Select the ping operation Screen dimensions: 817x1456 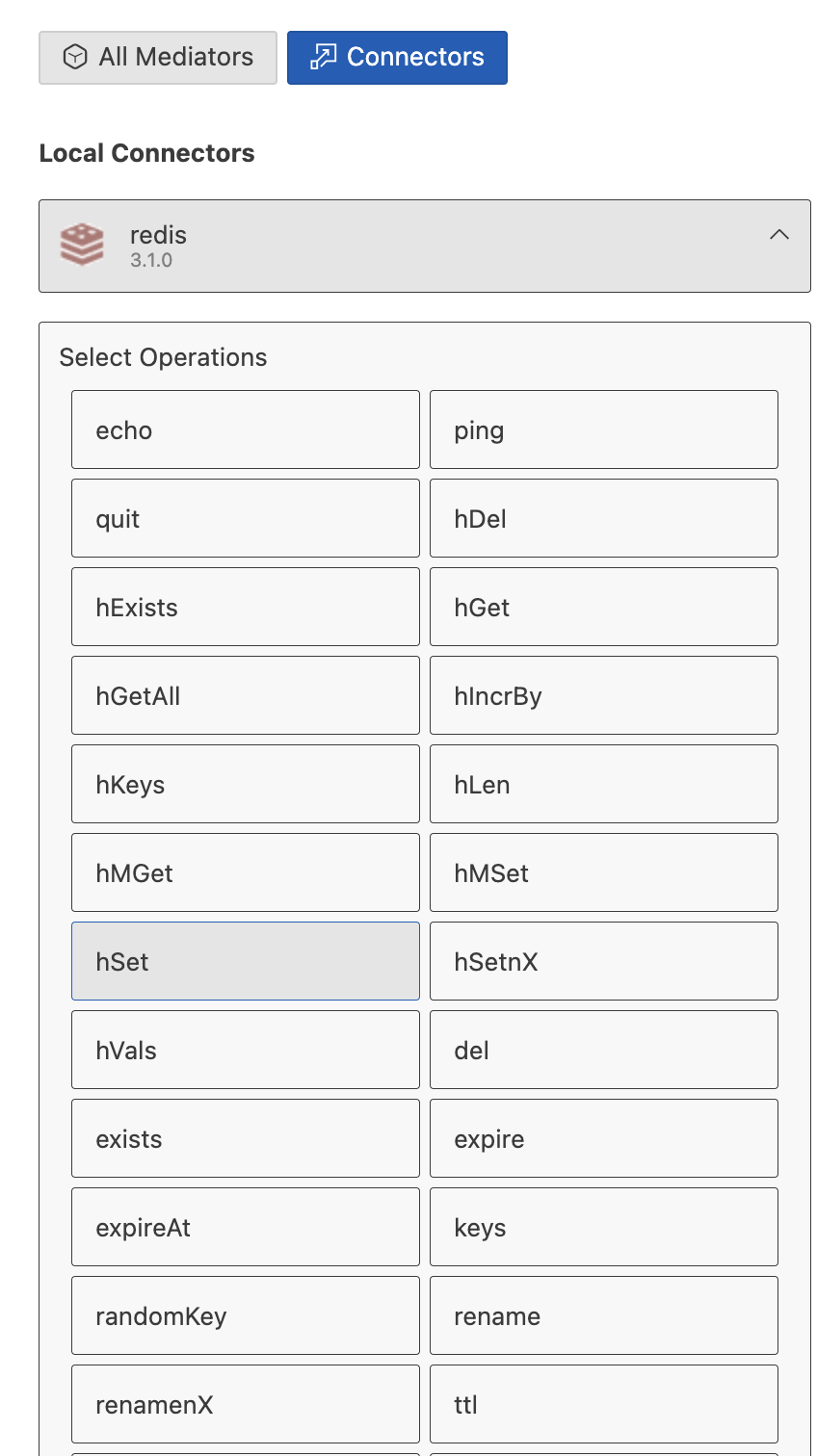[x=604, y=429]
